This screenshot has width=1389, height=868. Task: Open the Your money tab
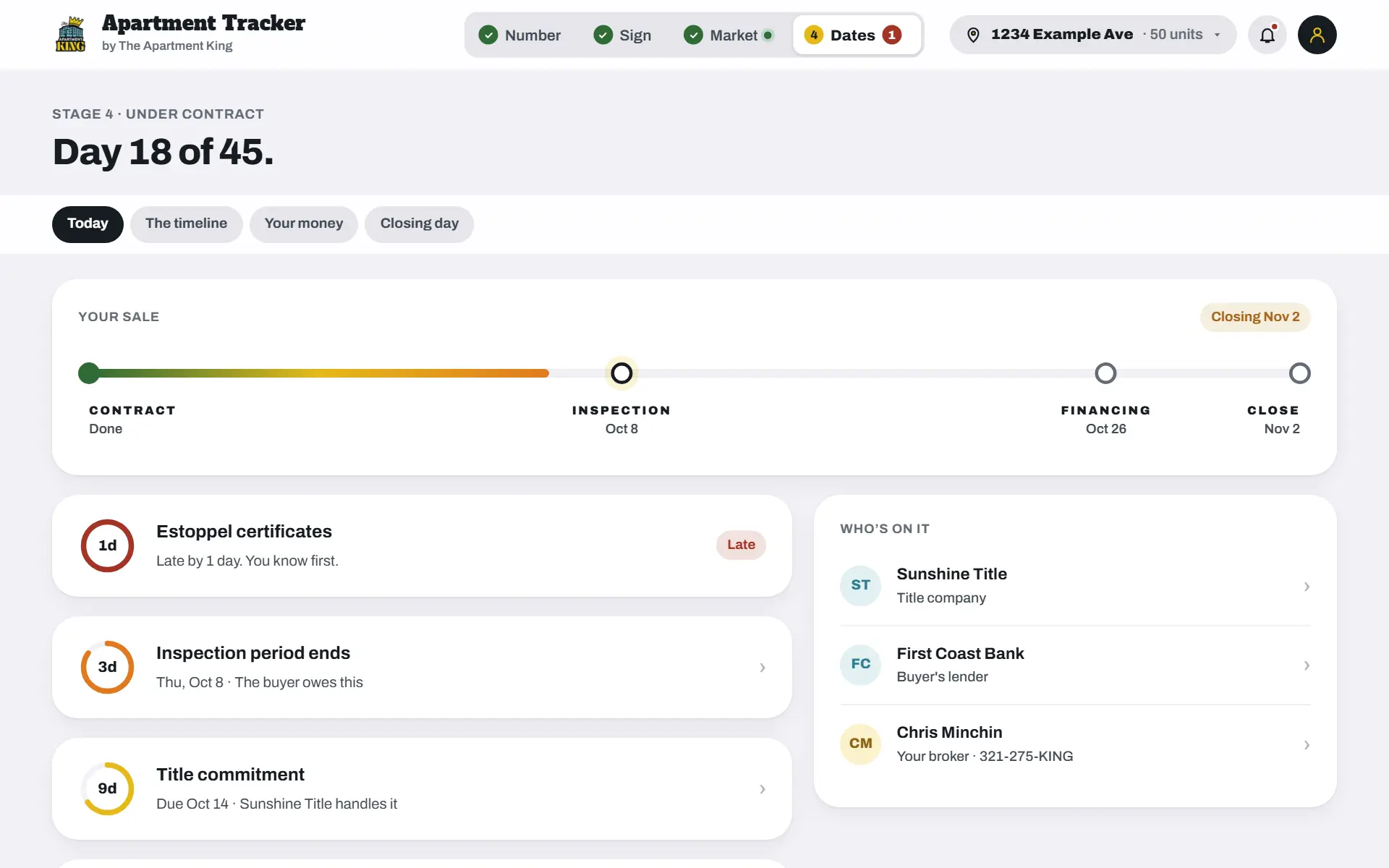tap(304, 224)
